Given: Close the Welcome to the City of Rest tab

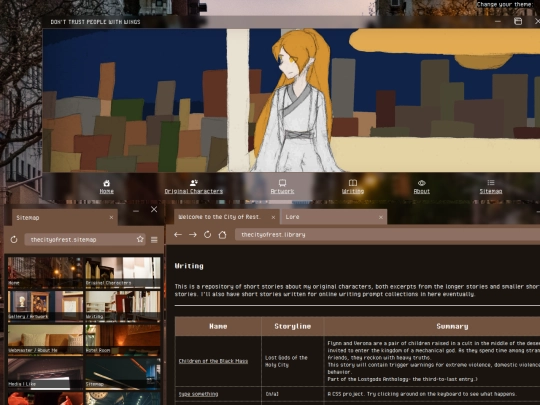Looking at the screenshot, I should click(273, 217).
